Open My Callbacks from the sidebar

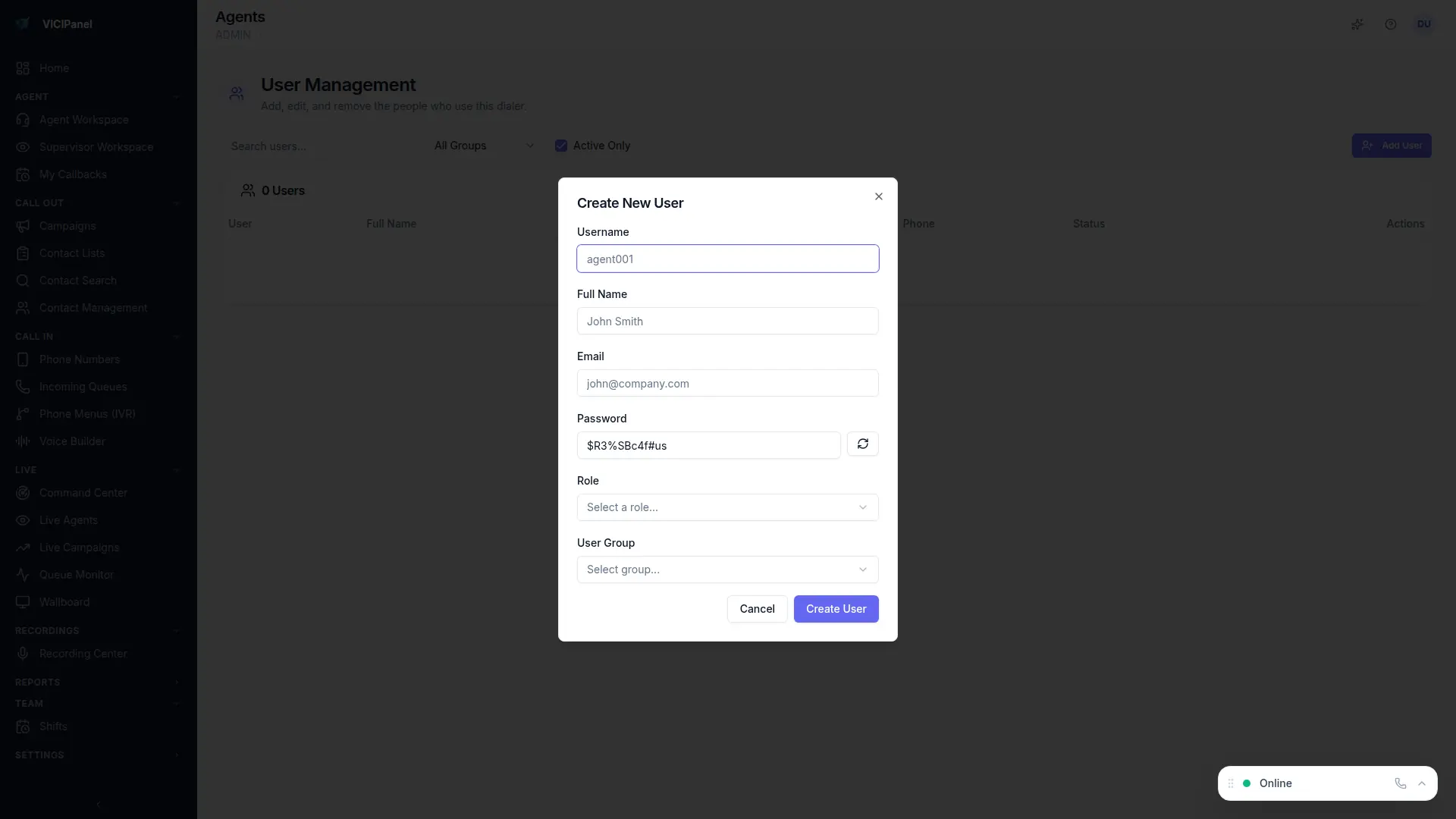tap(73, 174)
